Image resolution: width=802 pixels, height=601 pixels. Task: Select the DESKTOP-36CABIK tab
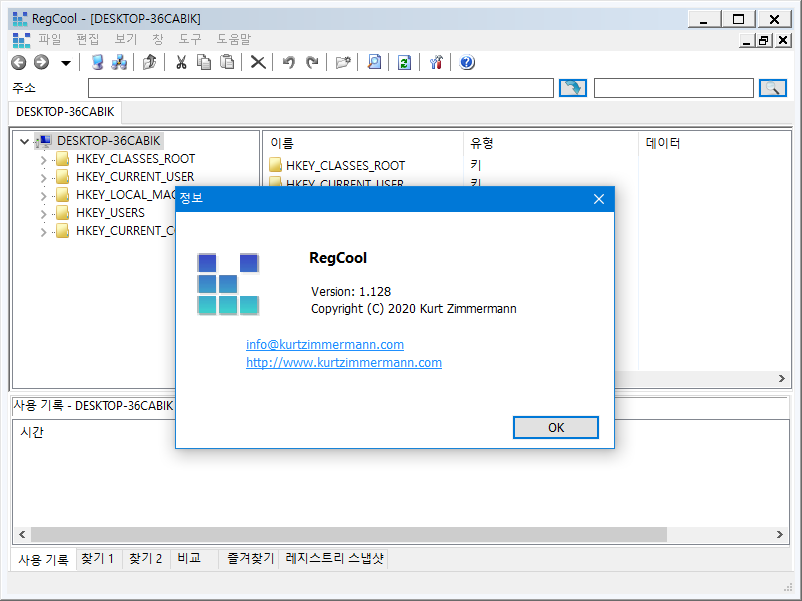coord(65,112)
